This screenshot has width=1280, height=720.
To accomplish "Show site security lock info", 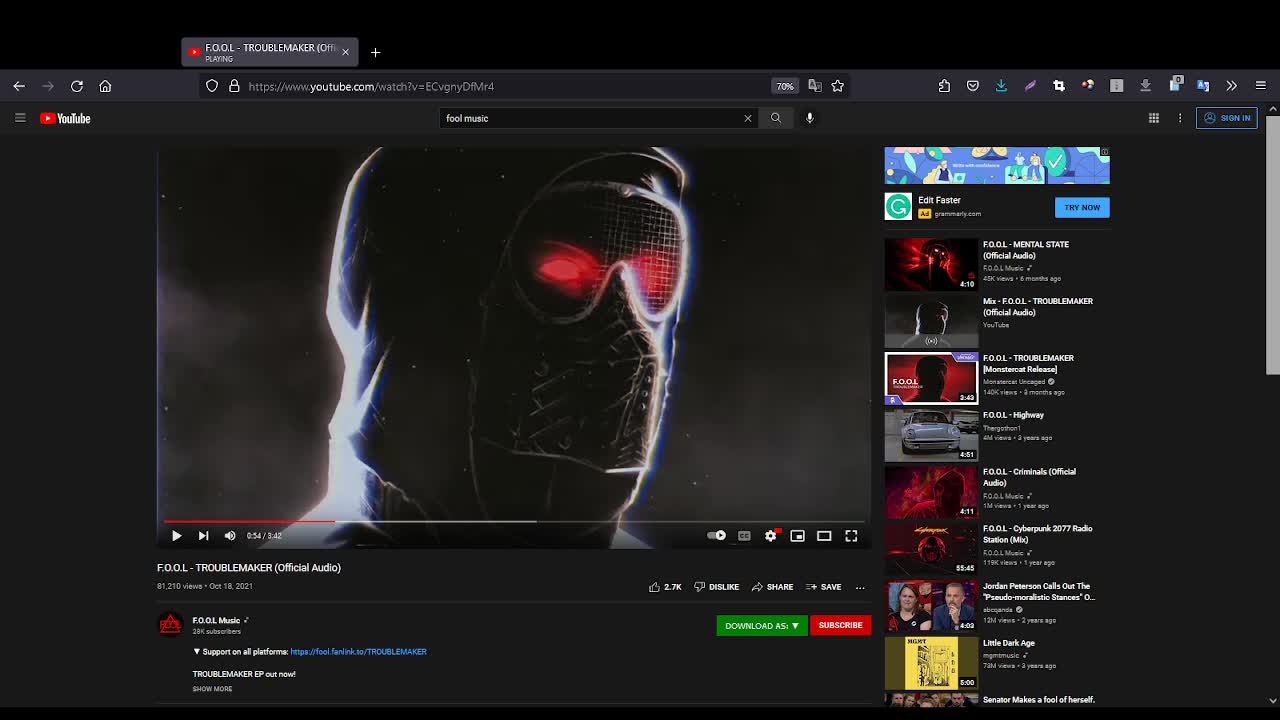I will point(234,86).
